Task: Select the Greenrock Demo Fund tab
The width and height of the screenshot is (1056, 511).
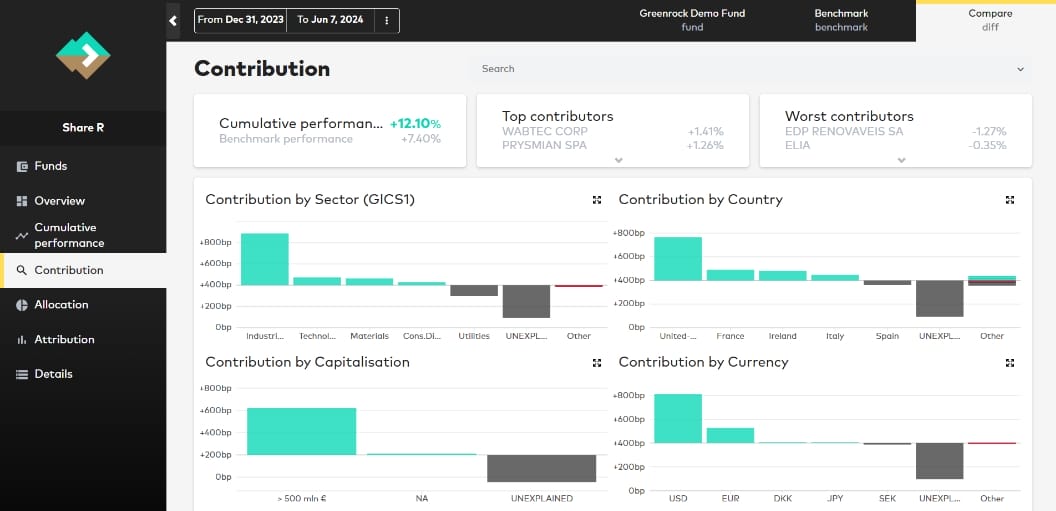Action: point(692,20)
